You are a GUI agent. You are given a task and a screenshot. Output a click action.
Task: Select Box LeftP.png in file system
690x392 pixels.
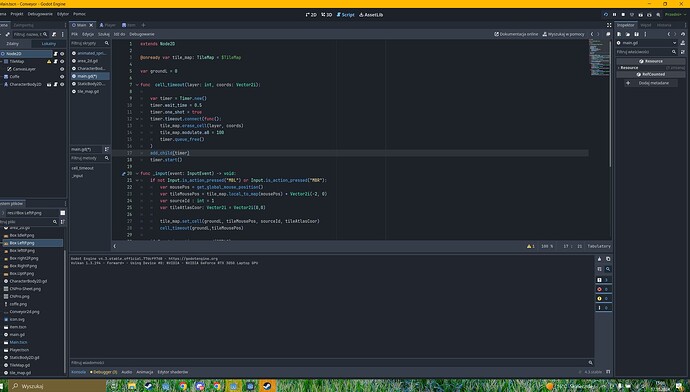(32, 243)
